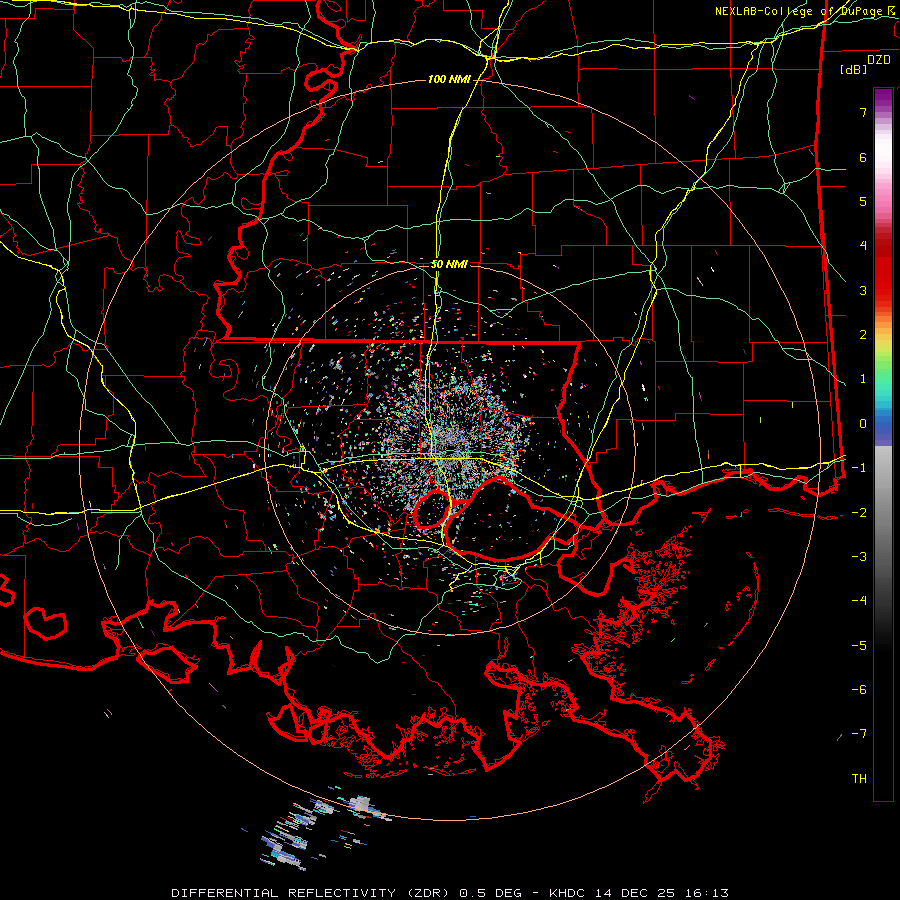Click the ZDR color scale bar
Image resolution: width=900 pixels, height=900 pixels.
click(883, 444)
